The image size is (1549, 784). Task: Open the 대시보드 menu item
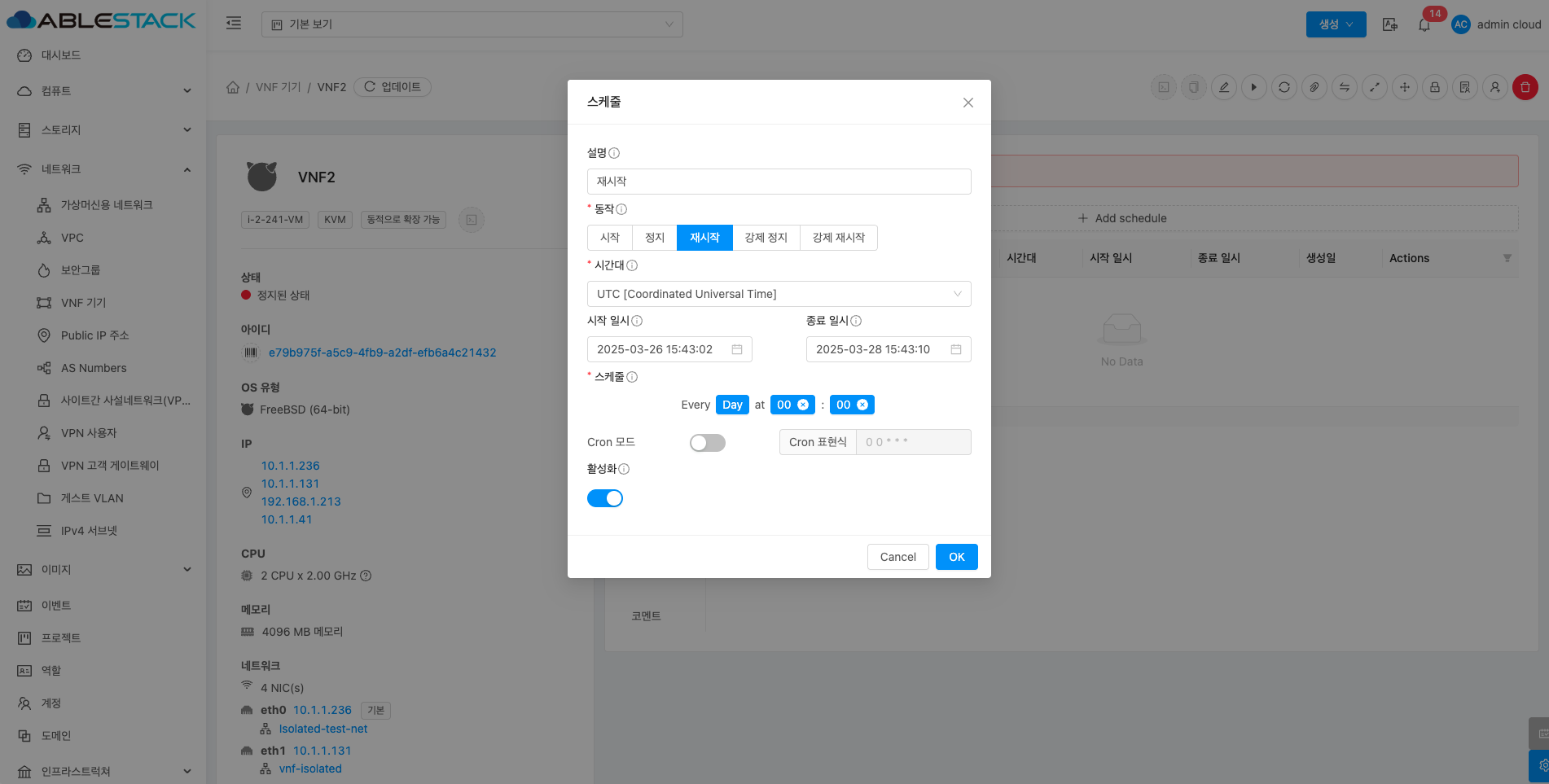point(61,55)
